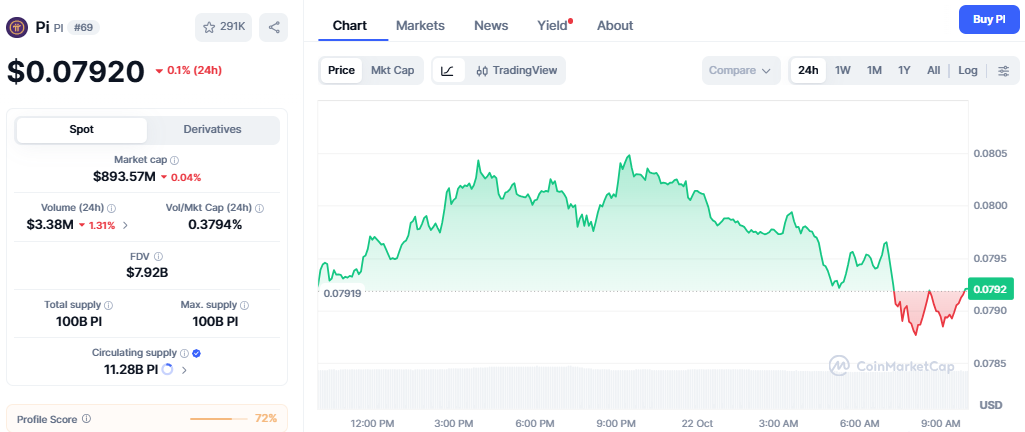Image resolution: width=1025 pixels, height=432 pixels.
Task: Open the About tab
Action: click(615, 25)
